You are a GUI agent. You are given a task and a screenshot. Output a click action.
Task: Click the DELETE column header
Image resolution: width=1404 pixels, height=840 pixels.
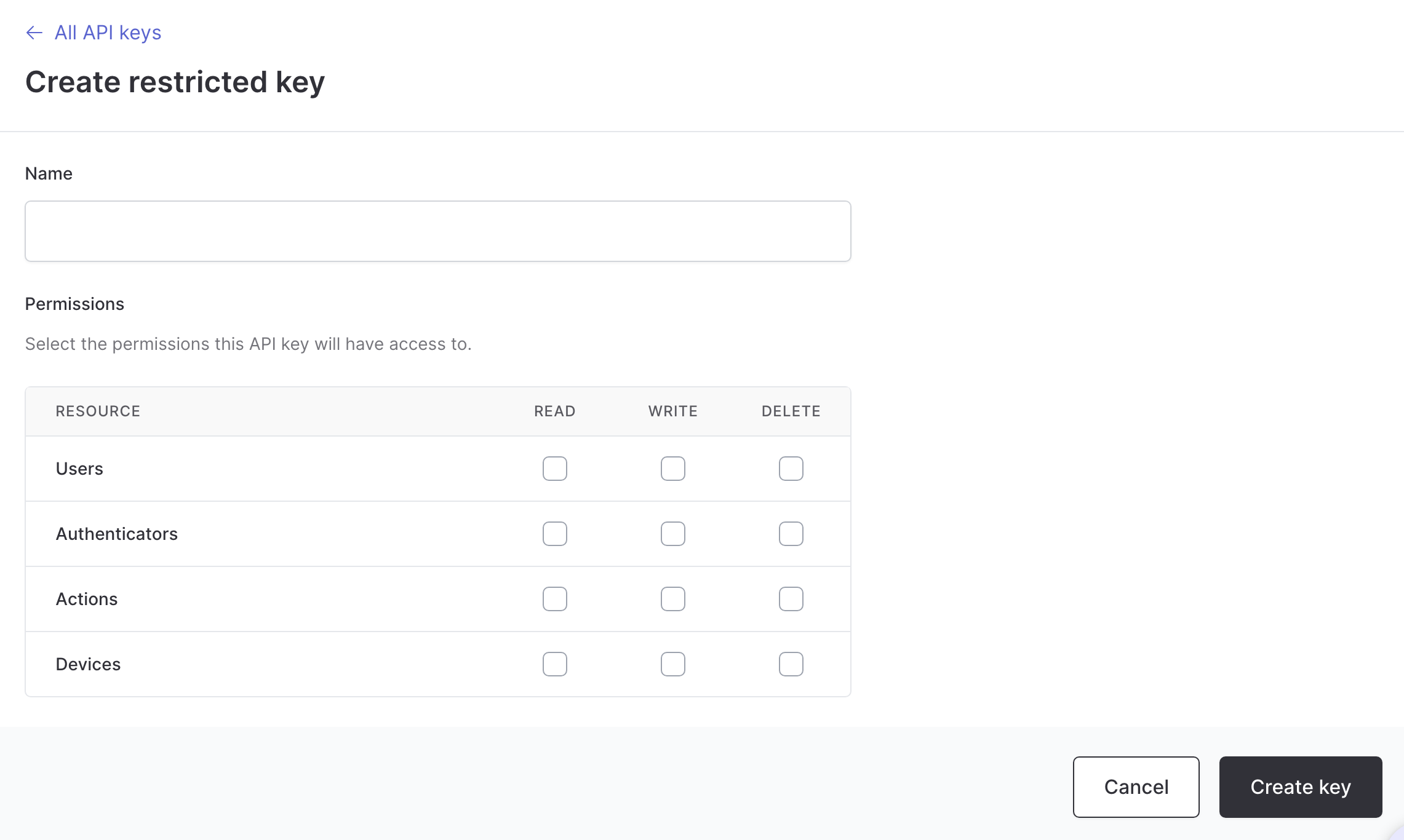coord(791,411)
